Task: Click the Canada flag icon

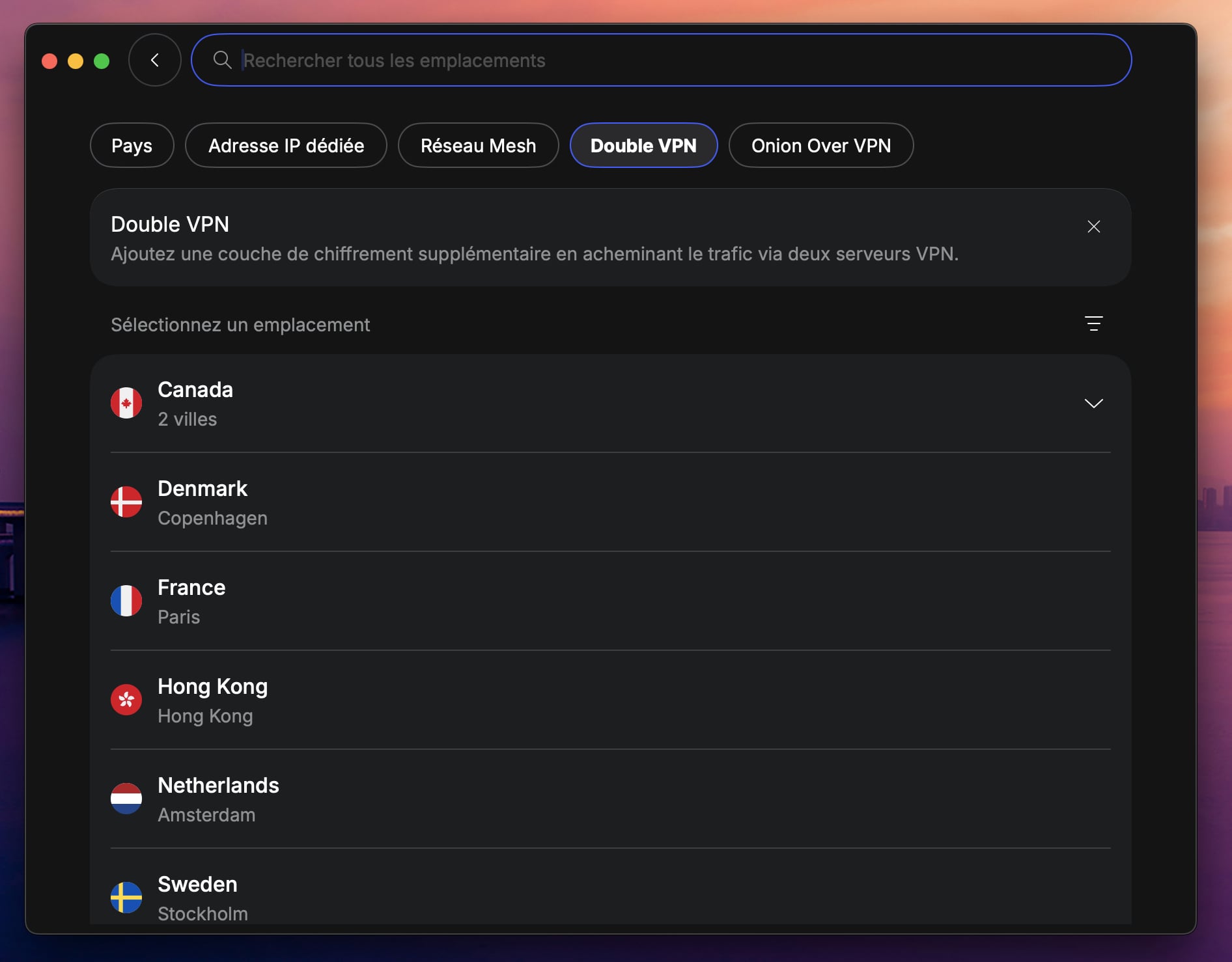Action: point(126,404)
